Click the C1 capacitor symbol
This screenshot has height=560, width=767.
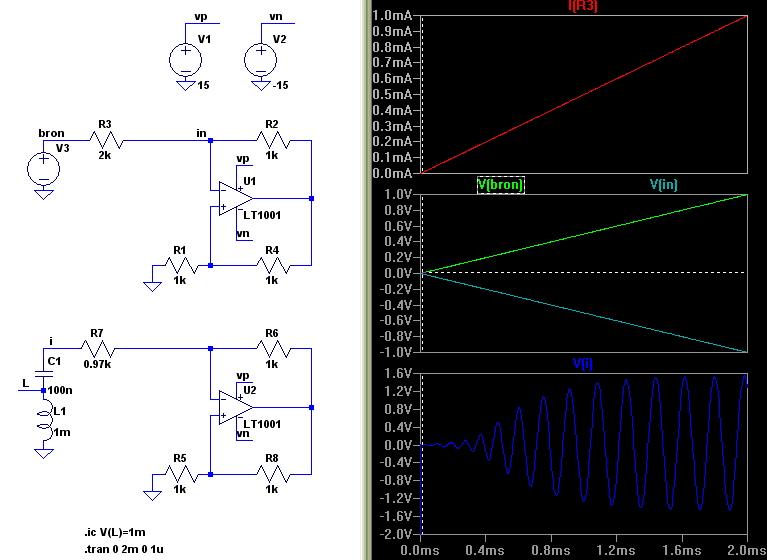click(x=43, y=372)
